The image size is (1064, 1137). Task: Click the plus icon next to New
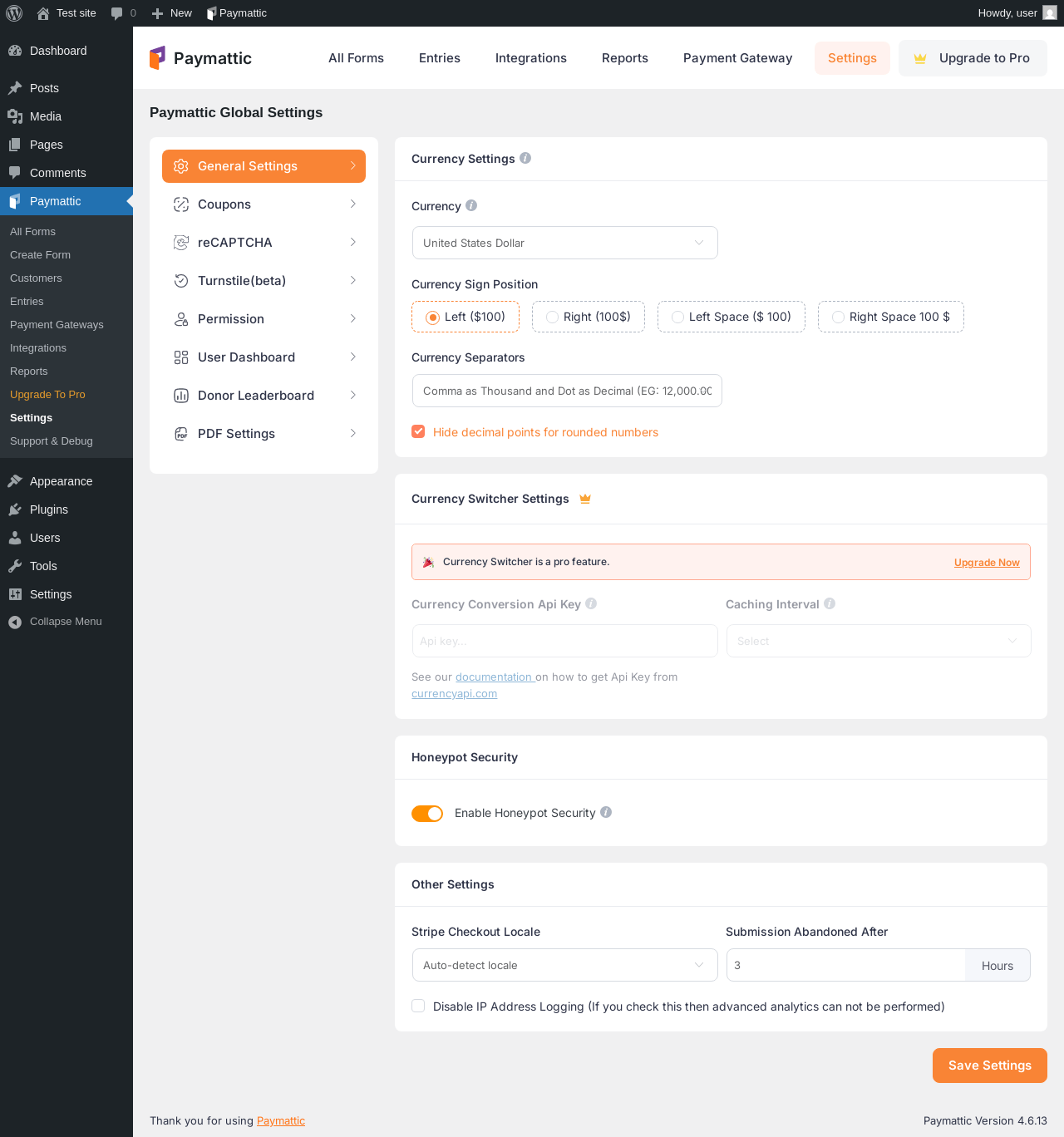[157, 13]
